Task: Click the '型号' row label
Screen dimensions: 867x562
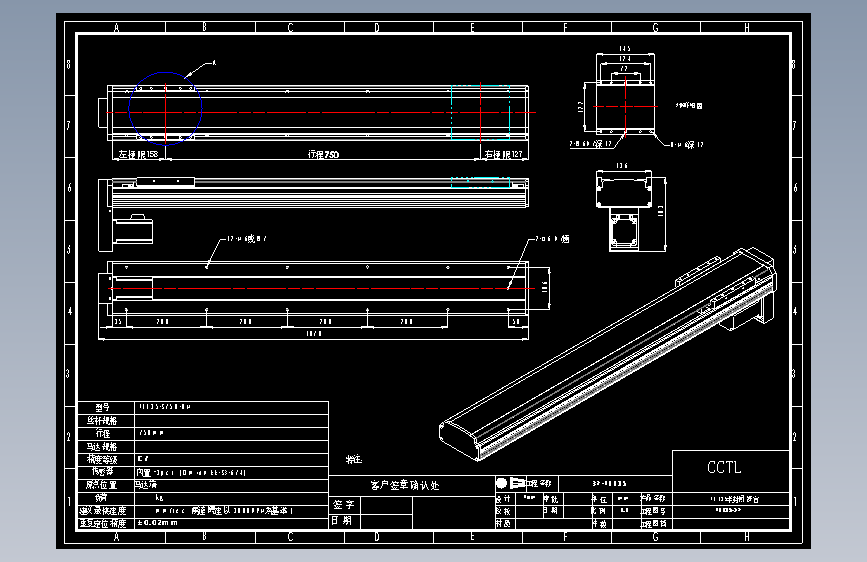Action: tap(102, 408)
